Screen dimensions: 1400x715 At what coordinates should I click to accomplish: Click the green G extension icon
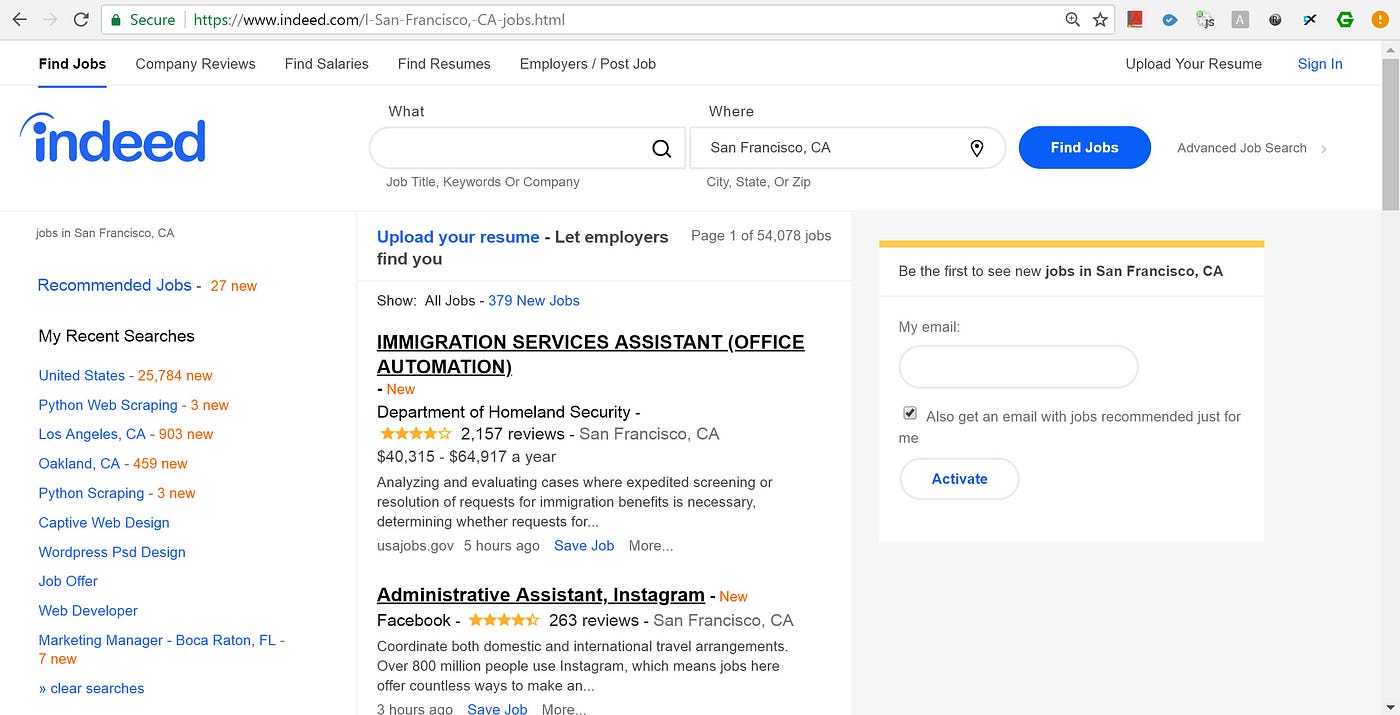(1346, 19)
